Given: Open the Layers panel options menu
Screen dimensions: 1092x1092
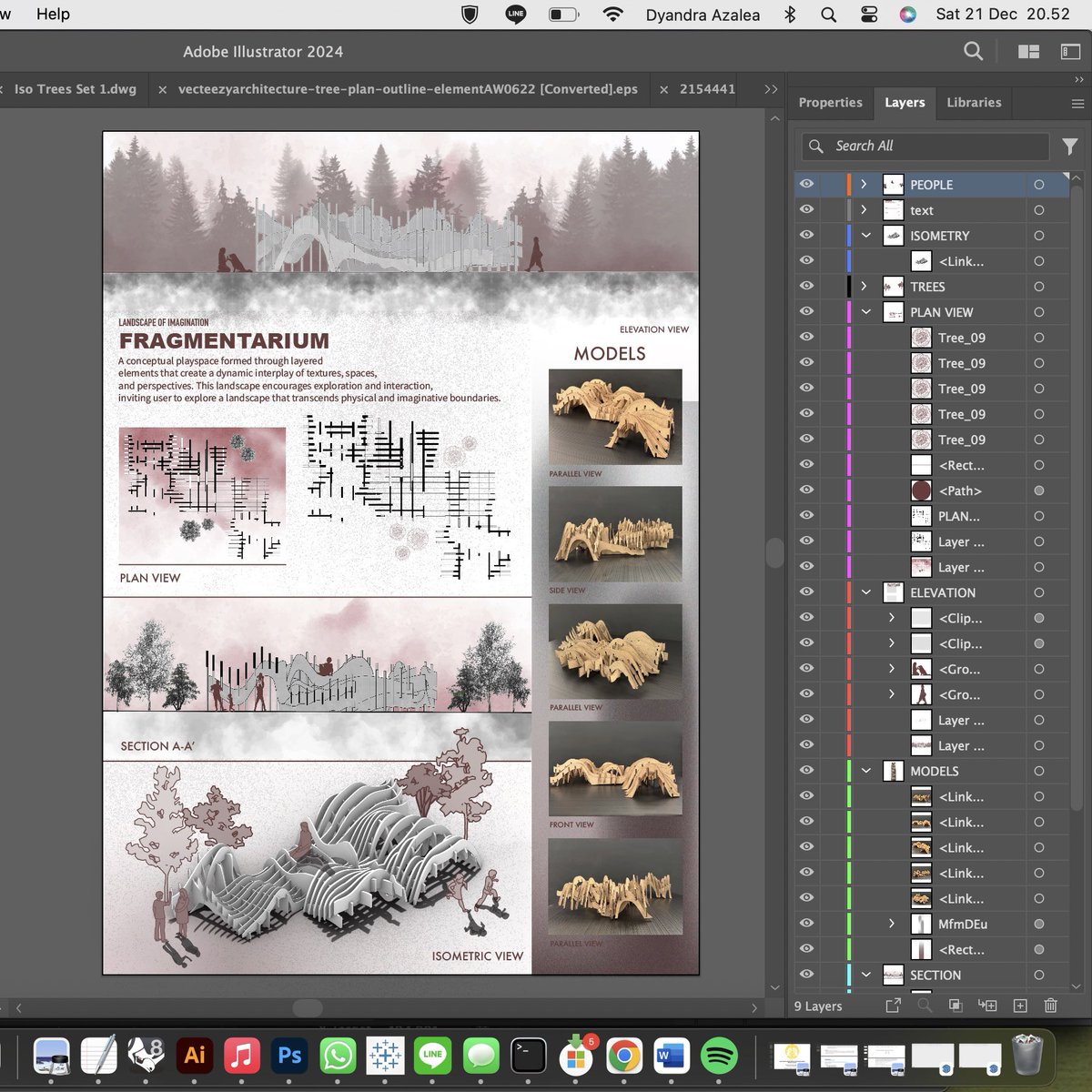Looking at the screenshot, I should click(1077, 103).
